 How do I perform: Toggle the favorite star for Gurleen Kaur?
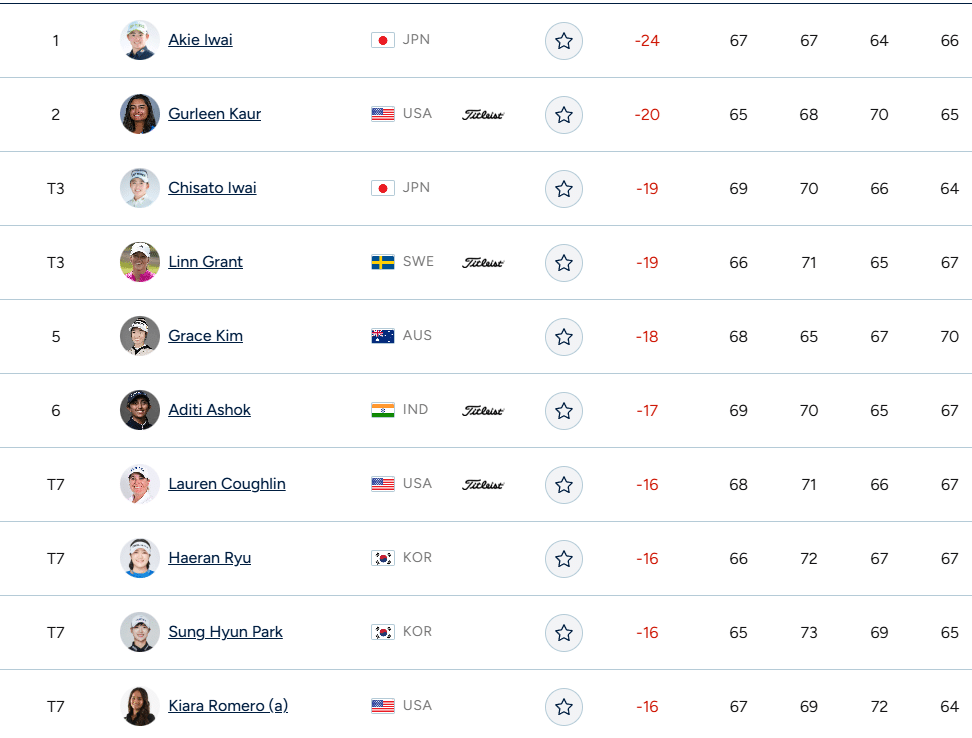[x=563, y=115]
